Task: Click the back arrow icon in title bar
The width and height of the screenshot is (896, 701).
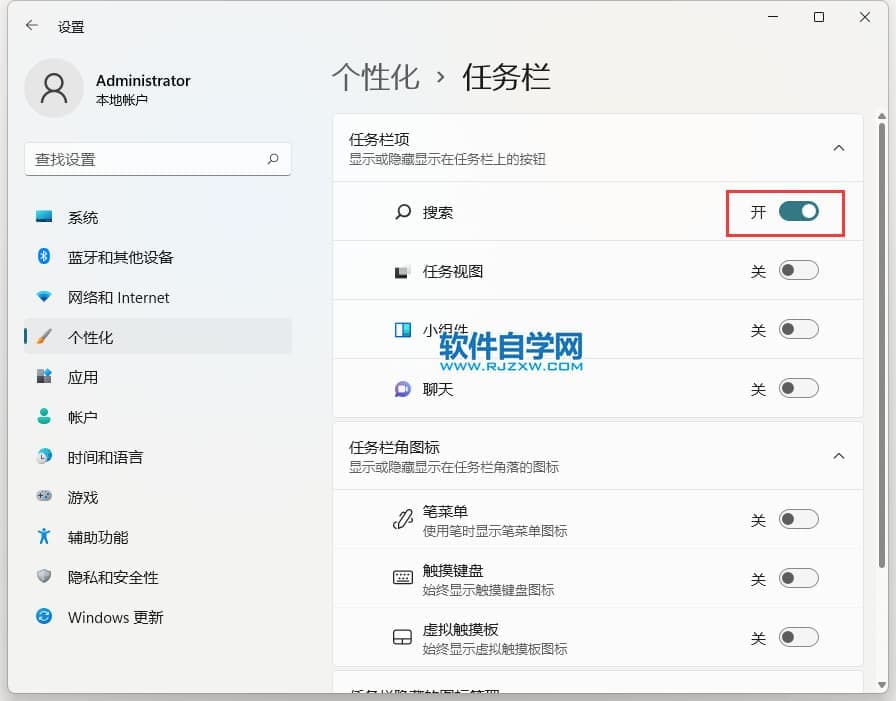Action: pyautogui.click(x=32, y=27)
